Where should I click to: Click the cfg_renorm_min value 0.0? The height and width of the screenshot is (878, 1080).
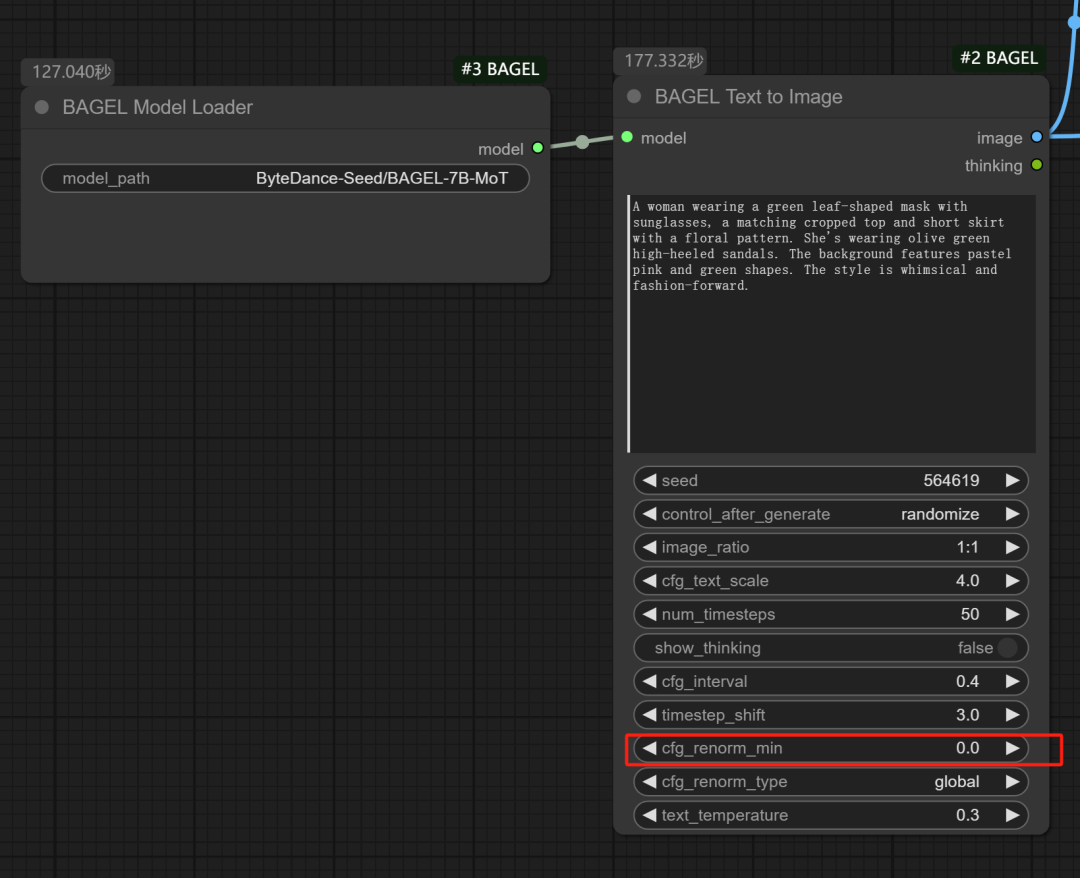point(967,748)
